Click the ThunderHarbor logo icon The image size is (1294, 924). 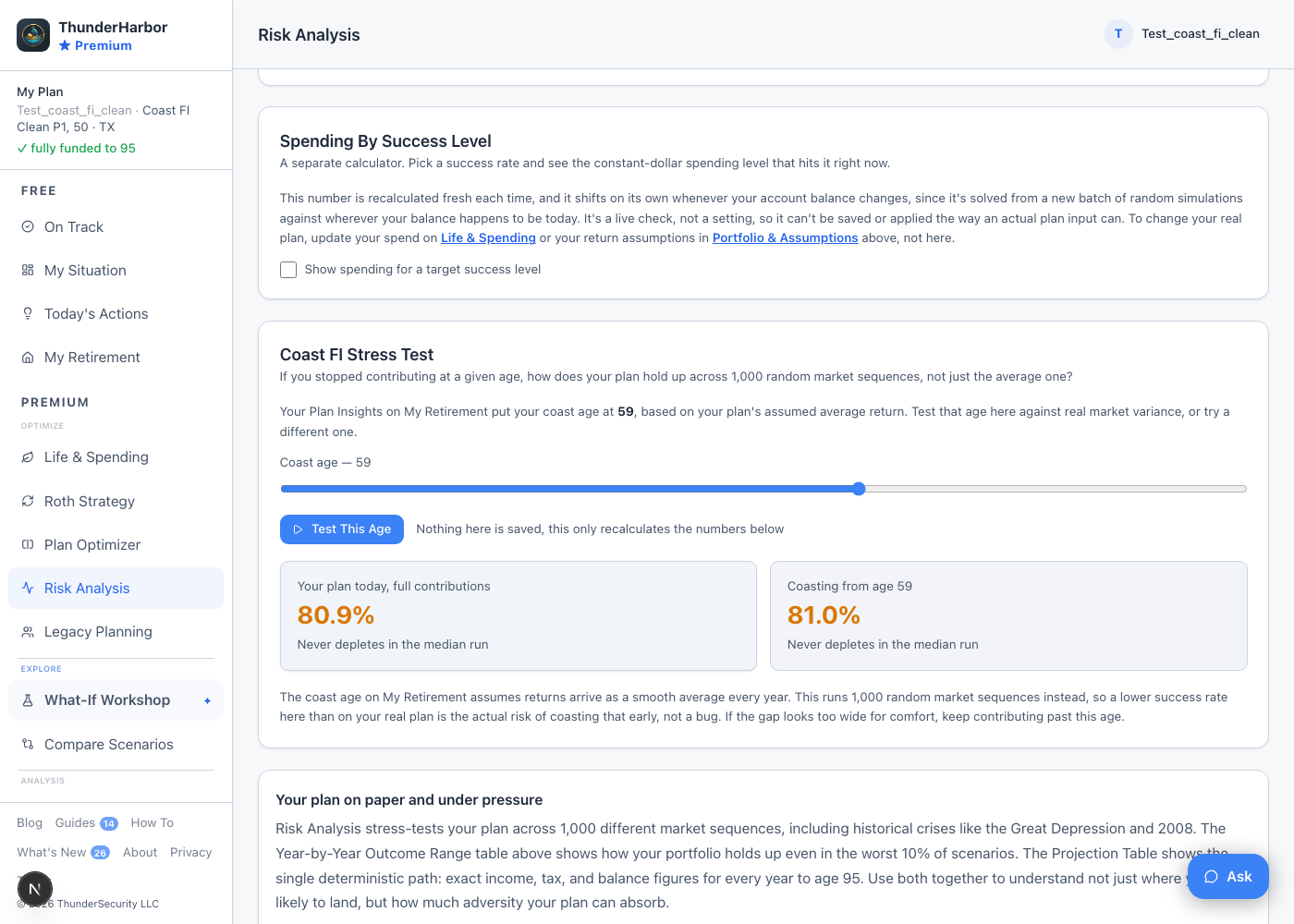33,35
